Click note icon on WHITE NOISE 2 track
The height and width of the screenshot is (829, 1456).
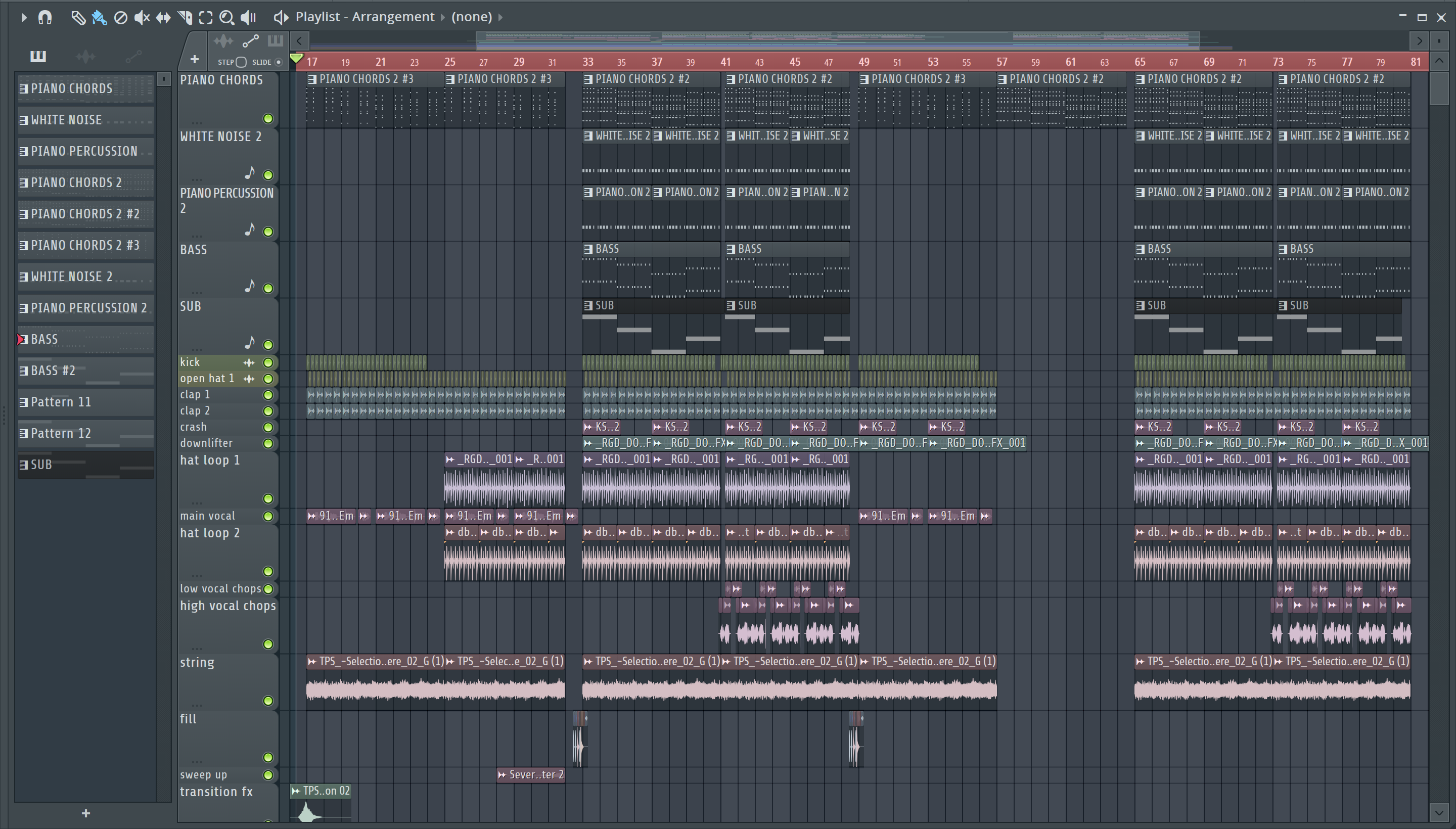pyautogui.click(x=249, y=172)
